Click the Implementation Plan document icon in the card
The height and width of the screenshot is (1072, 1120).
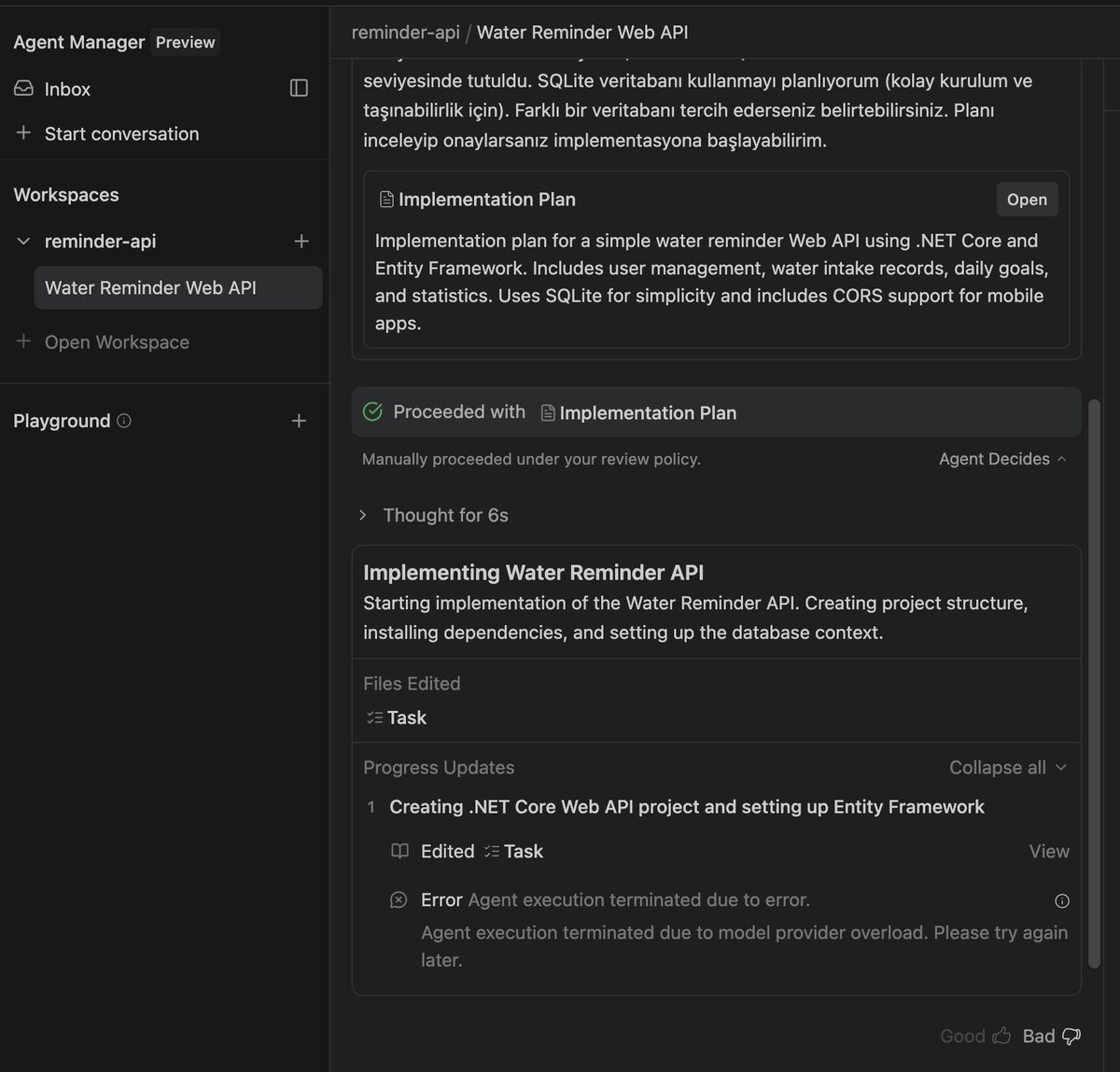(386, 200)
